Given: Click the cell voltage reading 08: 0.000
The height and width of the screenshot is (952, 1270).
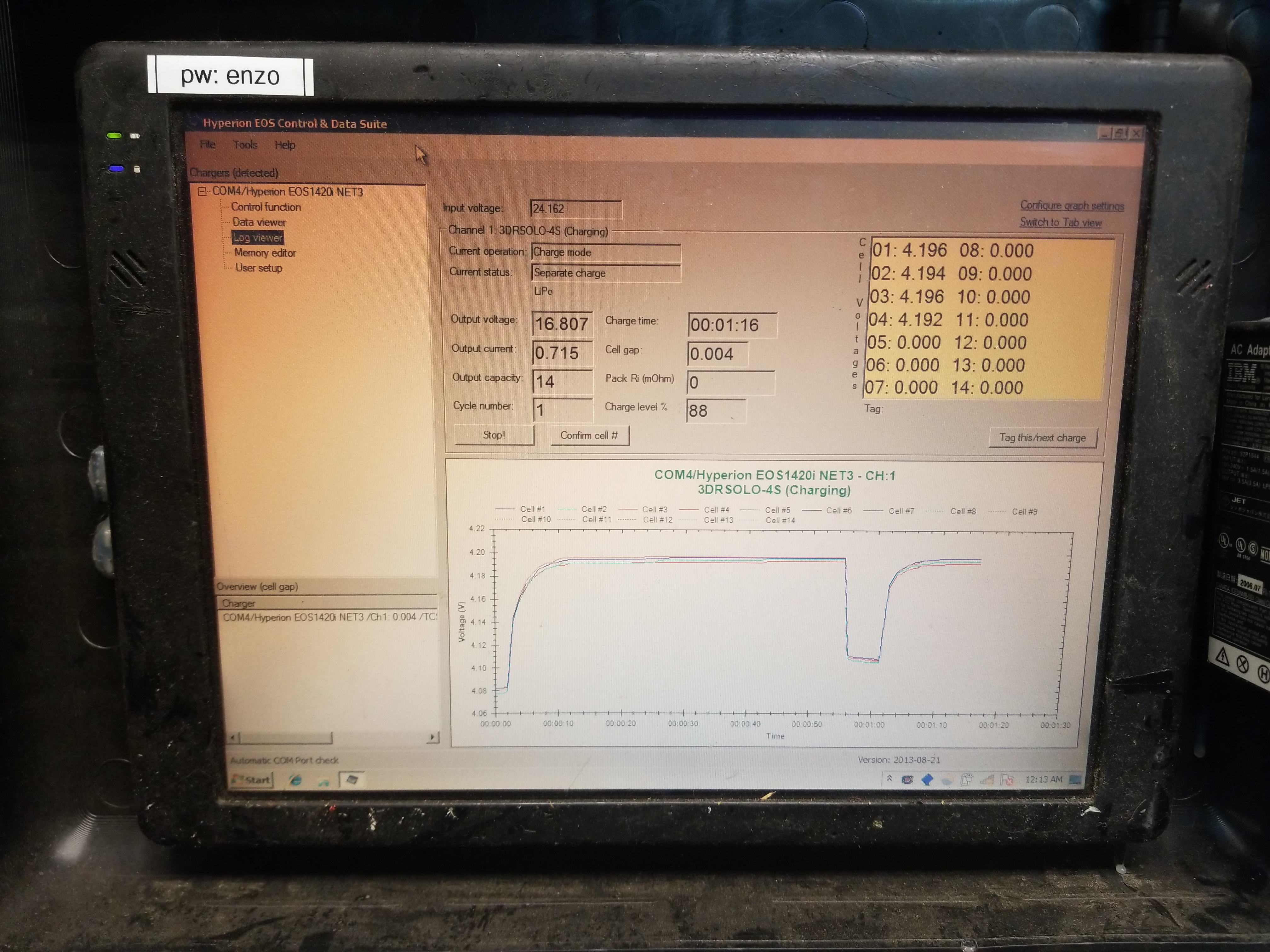Looking at the screenshot, I should point(997,251).
